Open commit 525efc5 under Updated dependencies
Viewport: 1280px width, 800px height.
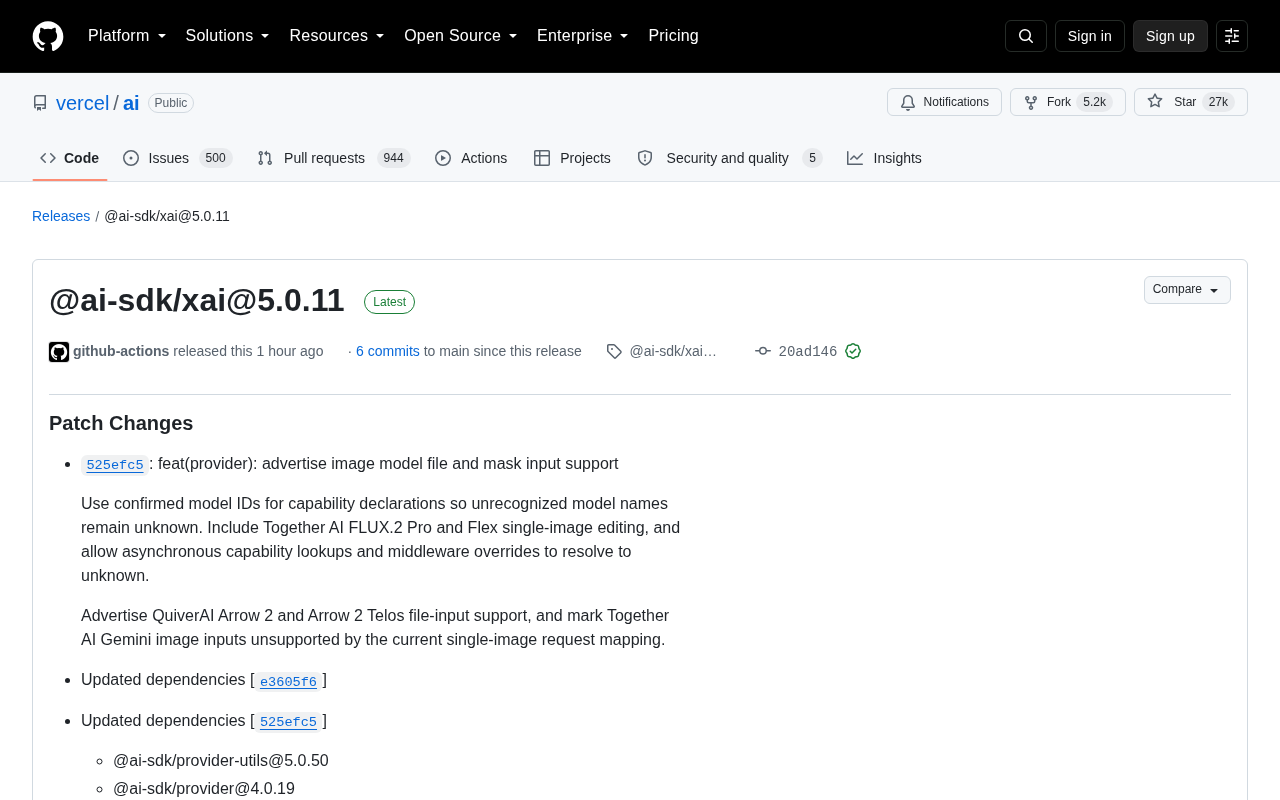tap(288, 721)
